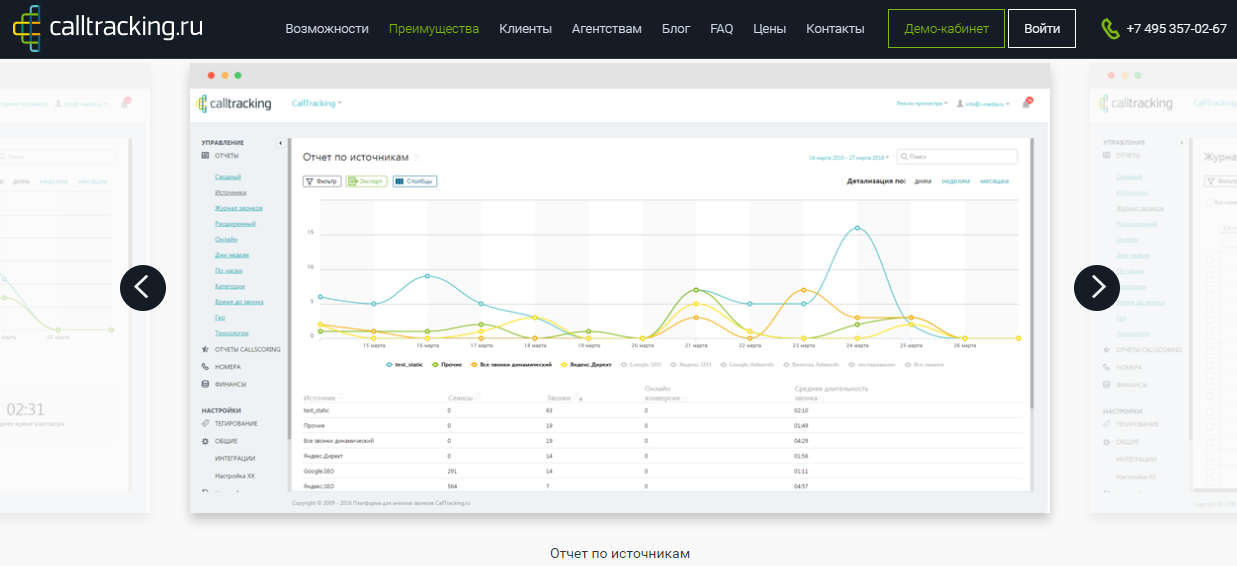Open the Цены menu item
The height and width of the screenshot is (566, 1237).
(x=769, y=29)
